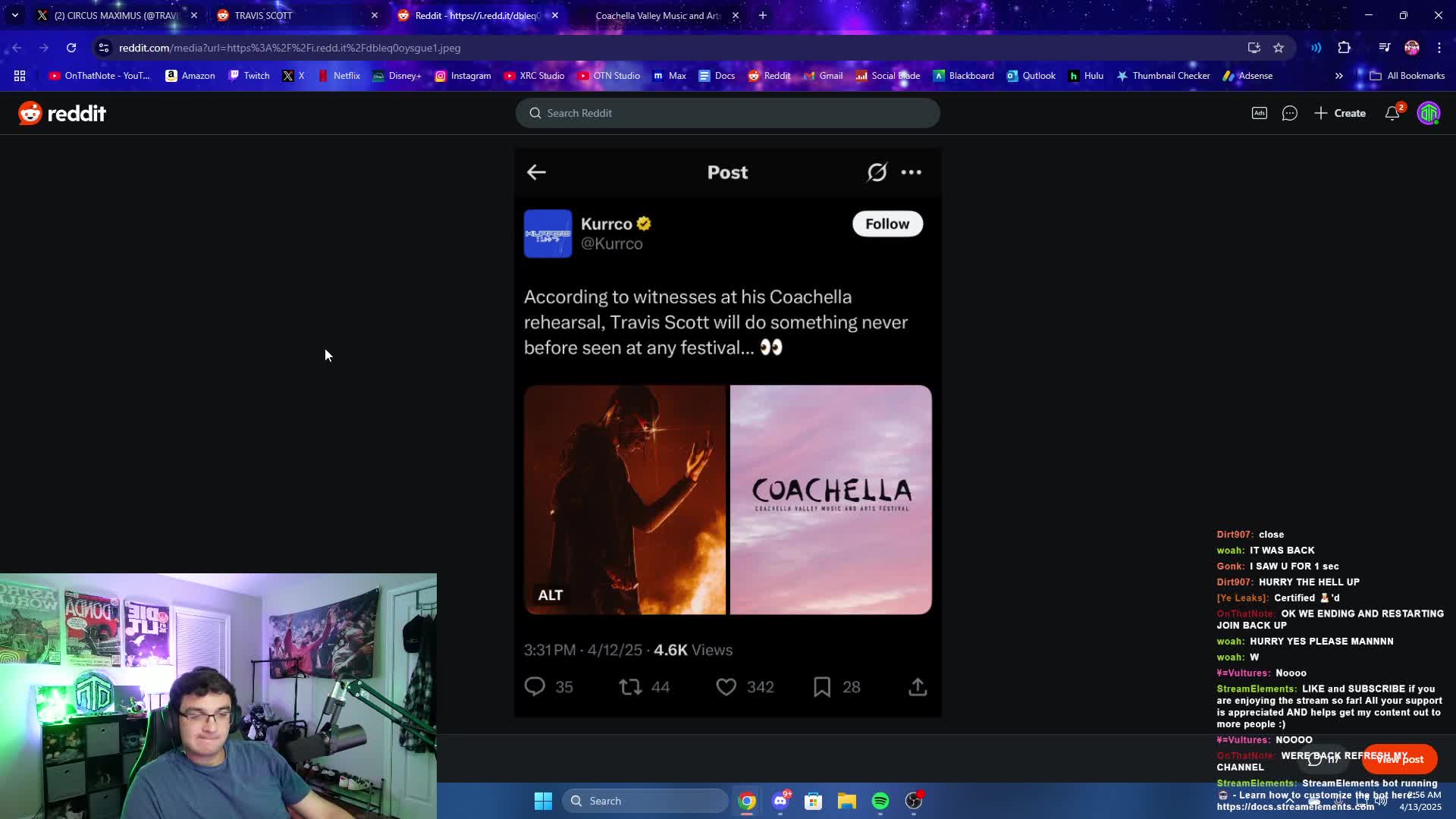Click the three-dot more icon in post
The width and height of the screenshot is (1456, 819).
pyautogui.click(x=911, y=172)
